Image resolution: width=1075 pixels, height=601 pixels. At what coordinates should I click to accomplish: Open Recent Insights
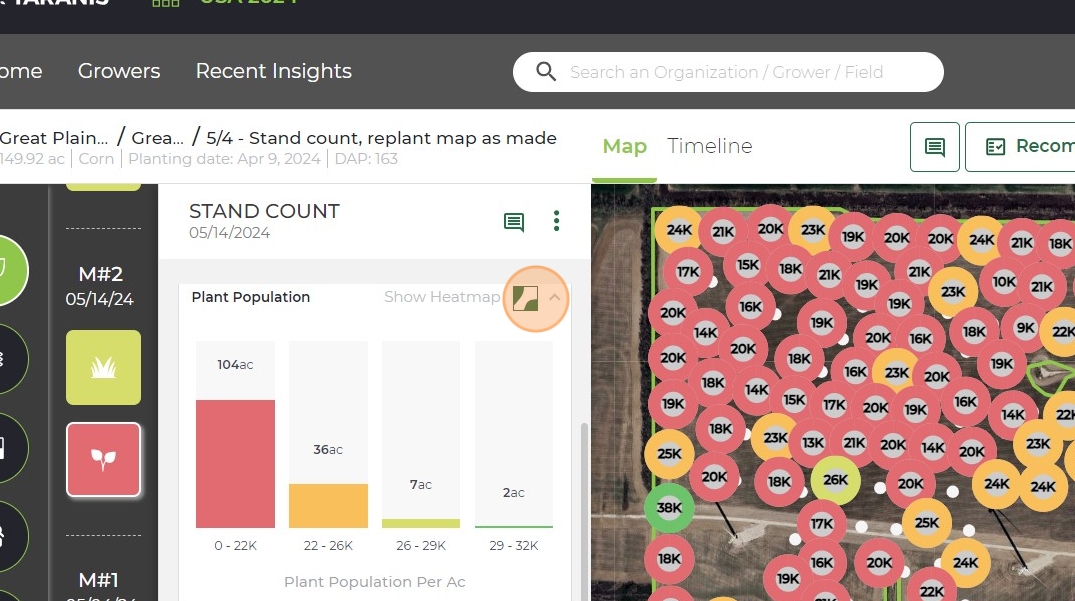(274, 71)
